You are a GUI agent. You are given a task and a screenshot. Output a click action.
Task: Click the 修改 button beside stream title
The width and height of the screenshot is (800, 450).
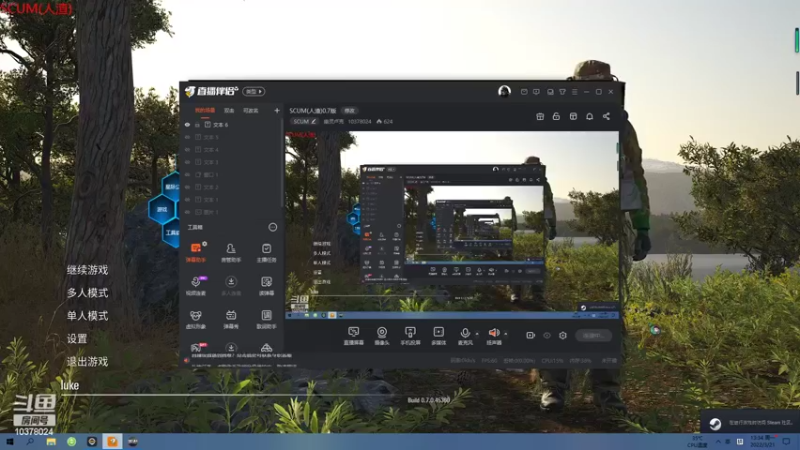click(349, 110)
